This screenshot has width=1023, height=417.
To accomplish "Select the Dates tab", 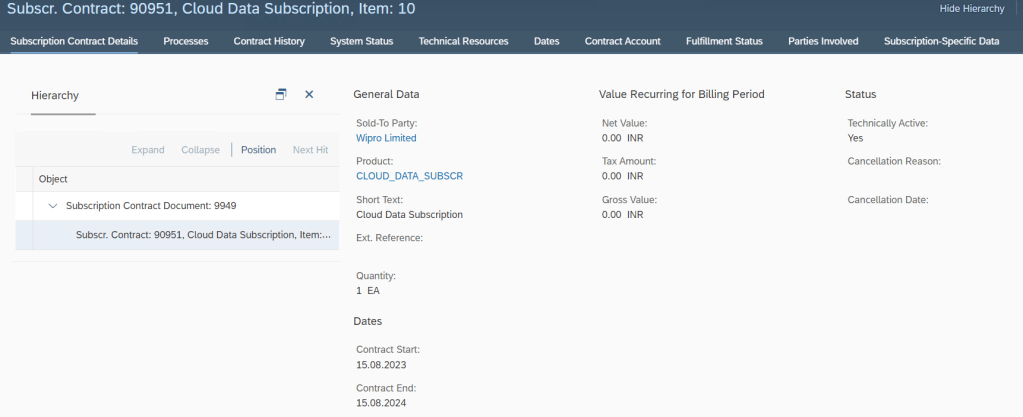I will 546,41.
